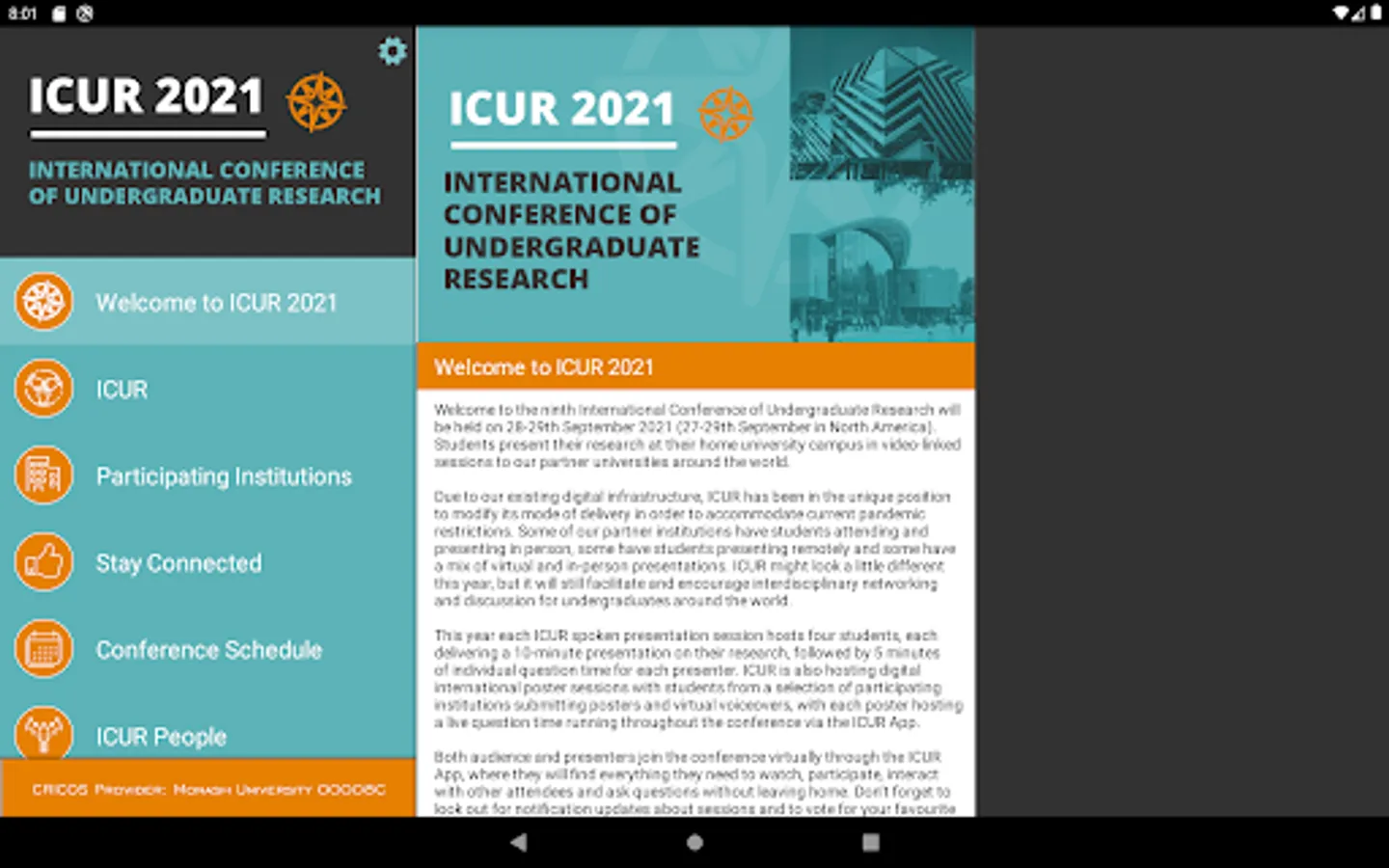Tap the Android home navigation button
1389x868 pixels.
(x=694, y=842)
